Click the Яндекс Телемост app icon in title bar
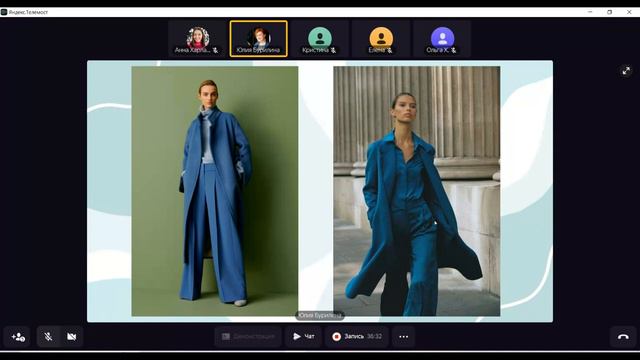640x360 pixels. click(4, 12)
